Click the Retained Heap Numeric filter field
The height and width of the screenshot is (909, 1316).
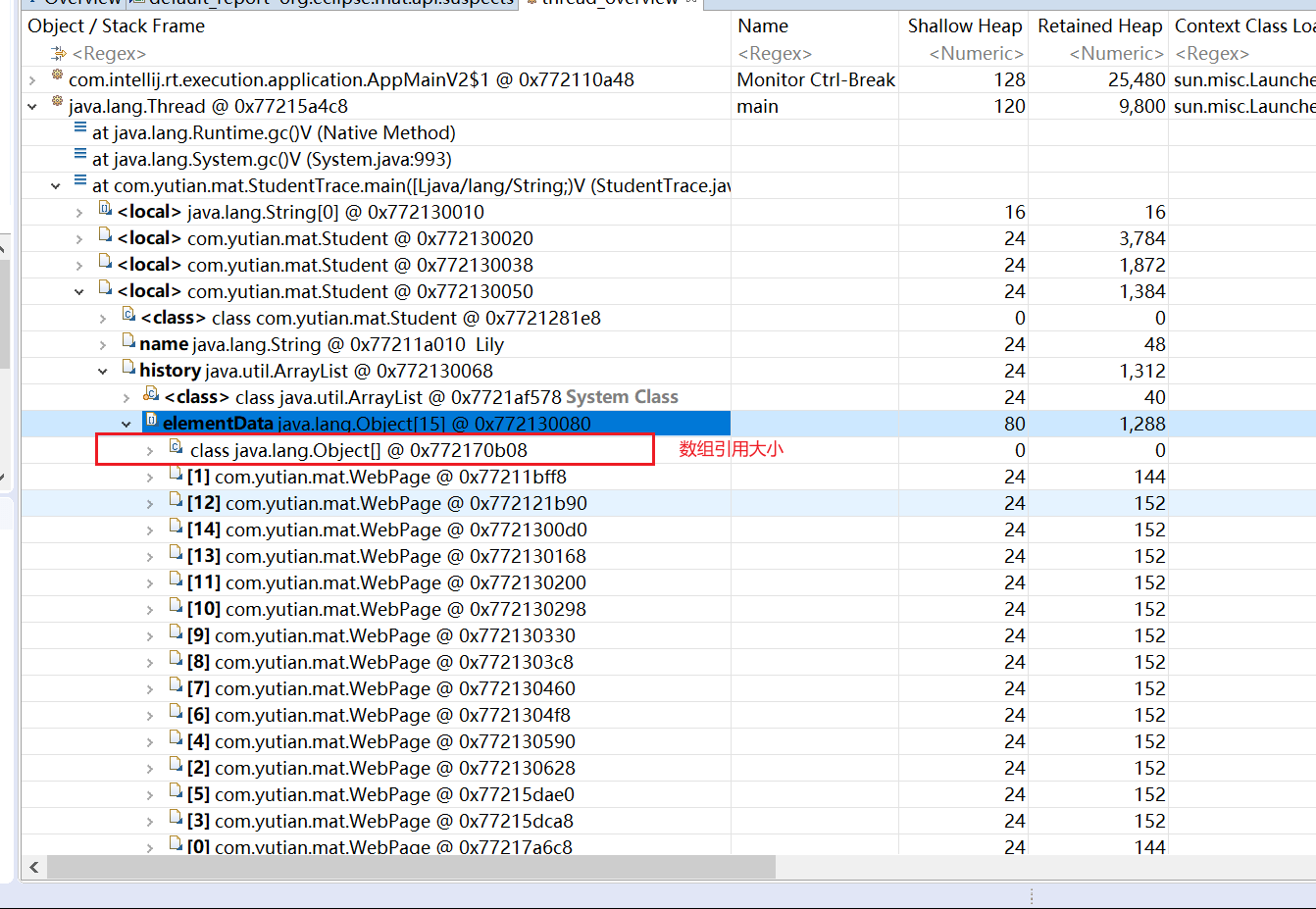(1114, 54)
